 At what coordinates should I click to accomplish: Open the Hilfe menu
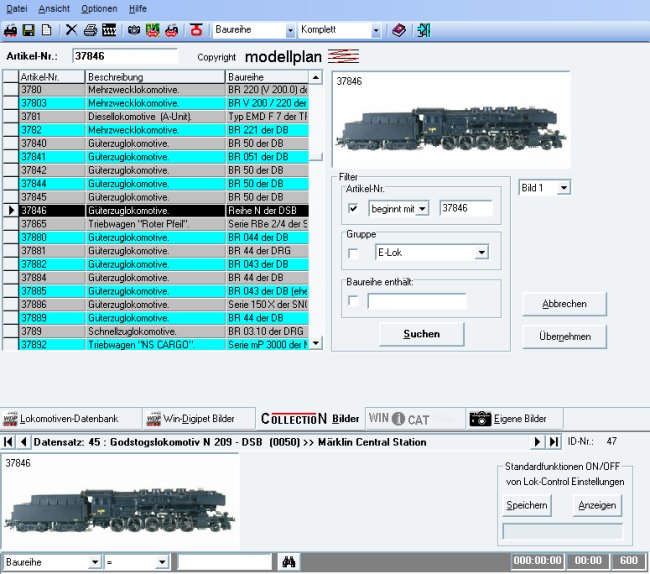click(138, 9)
